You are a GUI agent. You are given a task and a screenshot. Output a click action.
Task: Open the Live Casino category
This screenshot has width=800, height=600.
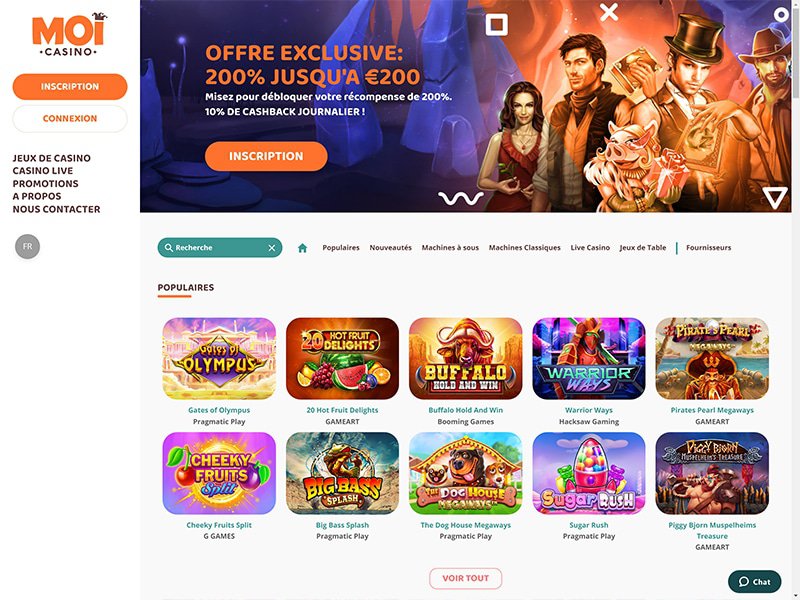[590, 247]
